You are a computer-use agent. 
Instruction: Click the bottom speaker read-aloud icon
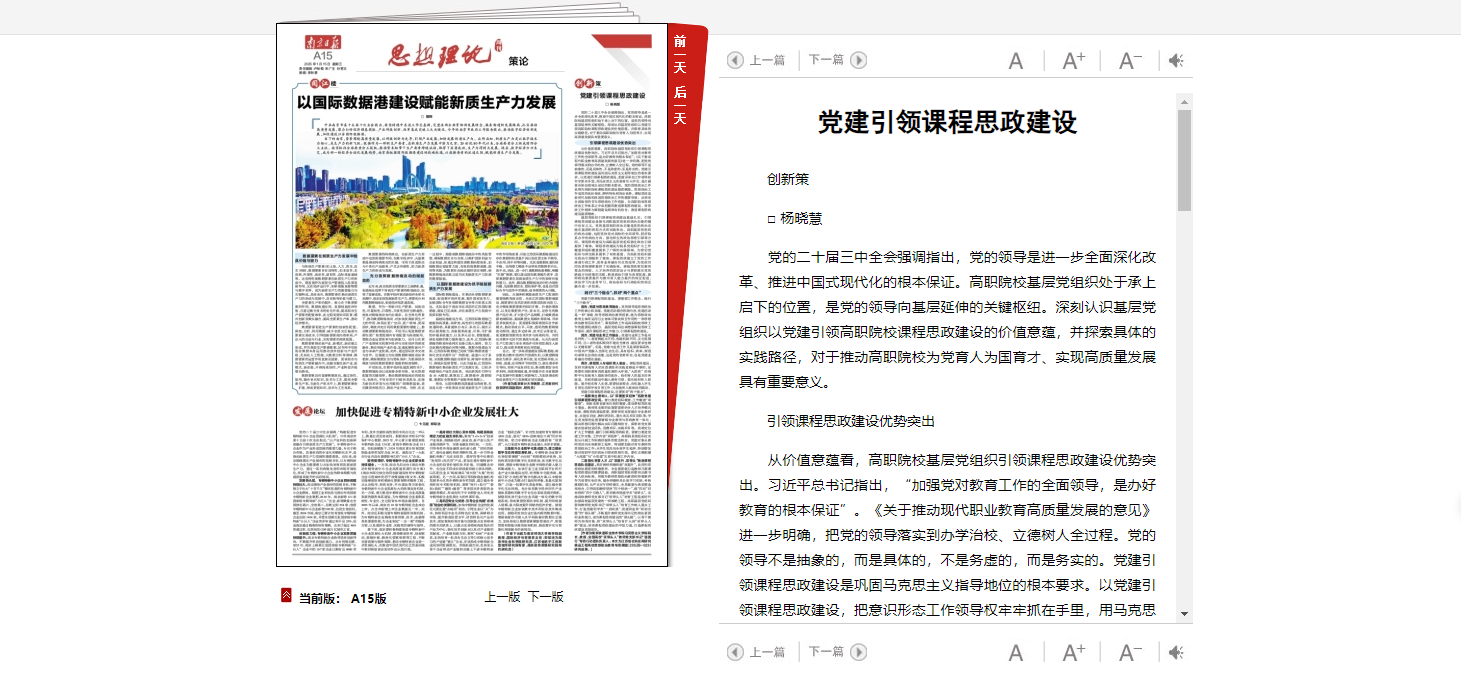pyautogui.click(x=1176, y=653)
